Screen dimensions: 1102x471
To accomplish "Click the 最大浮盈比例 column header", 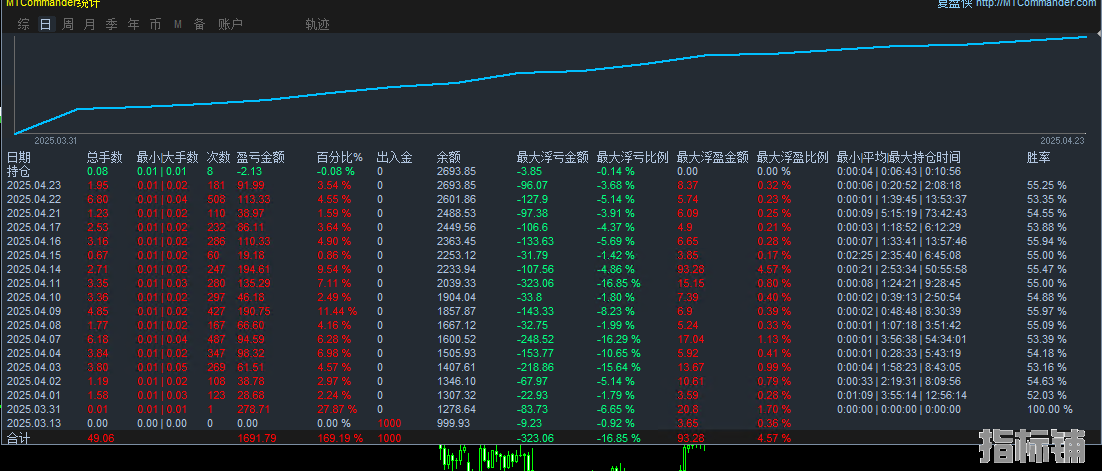I will (793, 157).
